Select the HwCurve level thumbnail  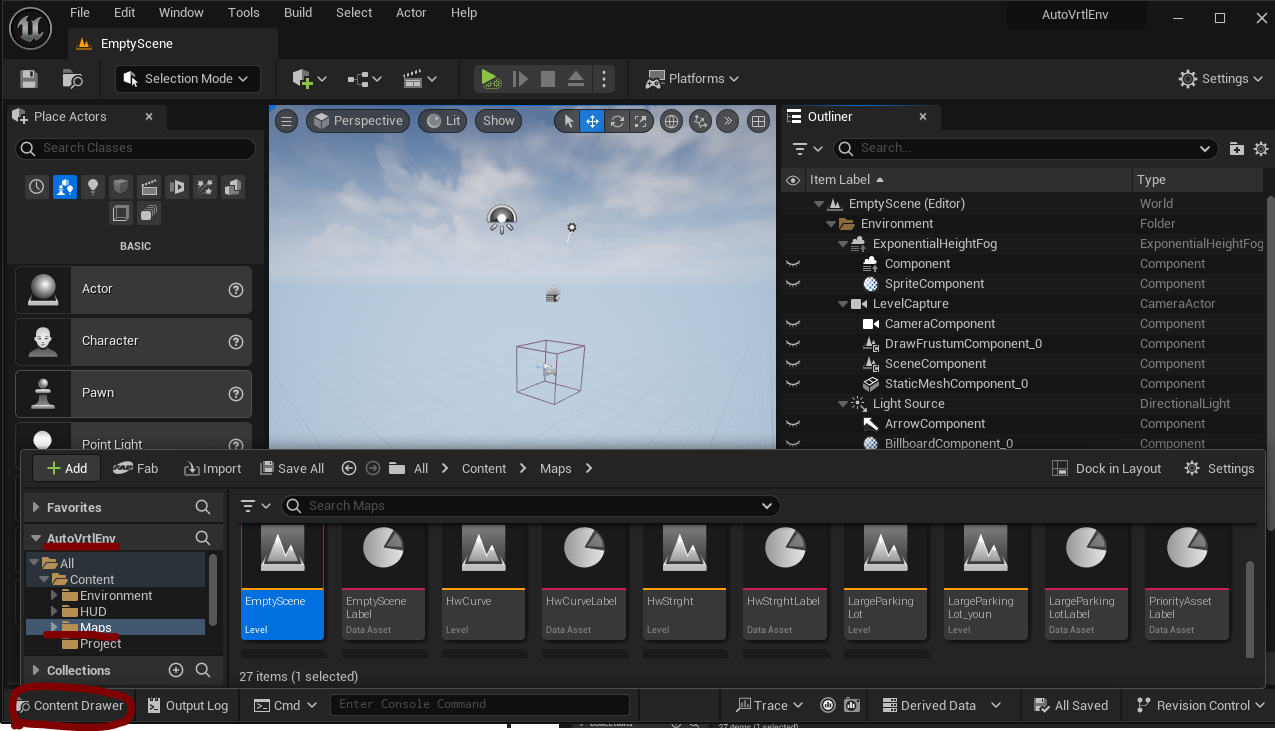[483, 580]
